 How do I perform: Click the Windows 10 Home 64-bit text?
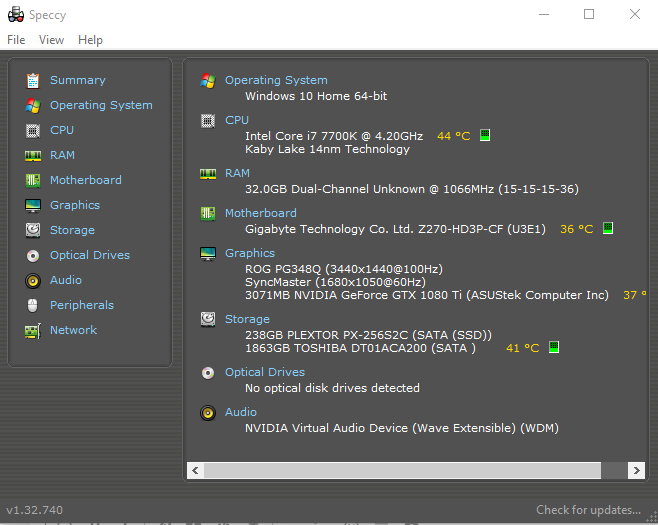(x=316, y=96)
